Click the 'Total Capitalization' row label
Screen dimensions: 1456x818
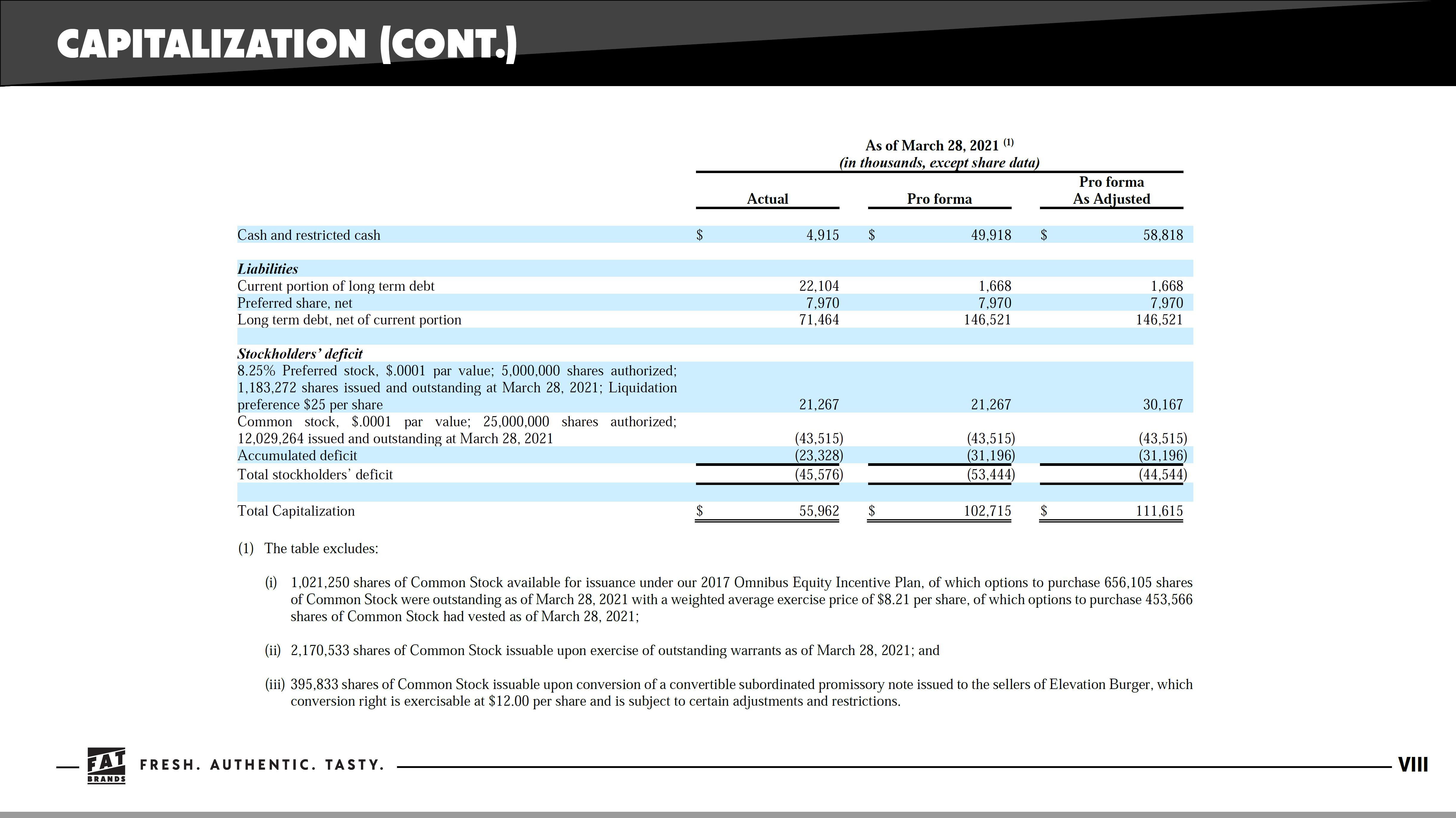point(296,511)
